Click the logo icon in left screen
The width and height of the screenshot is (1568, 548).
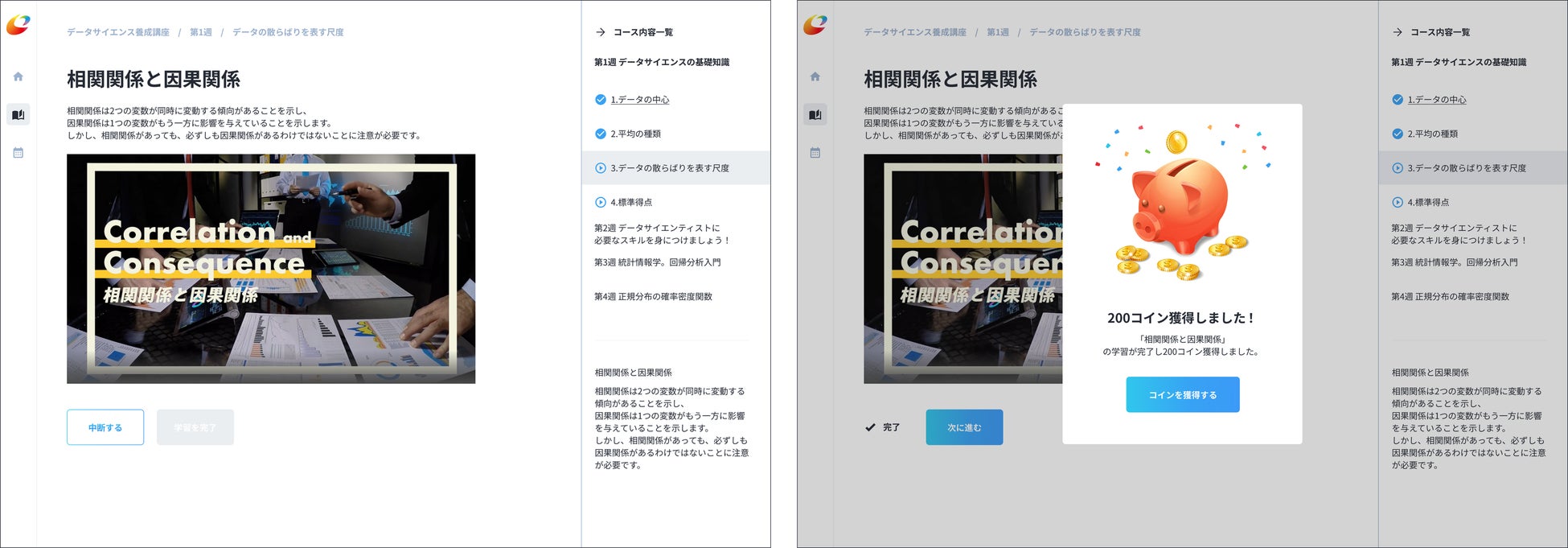click(x=18, y=25)
